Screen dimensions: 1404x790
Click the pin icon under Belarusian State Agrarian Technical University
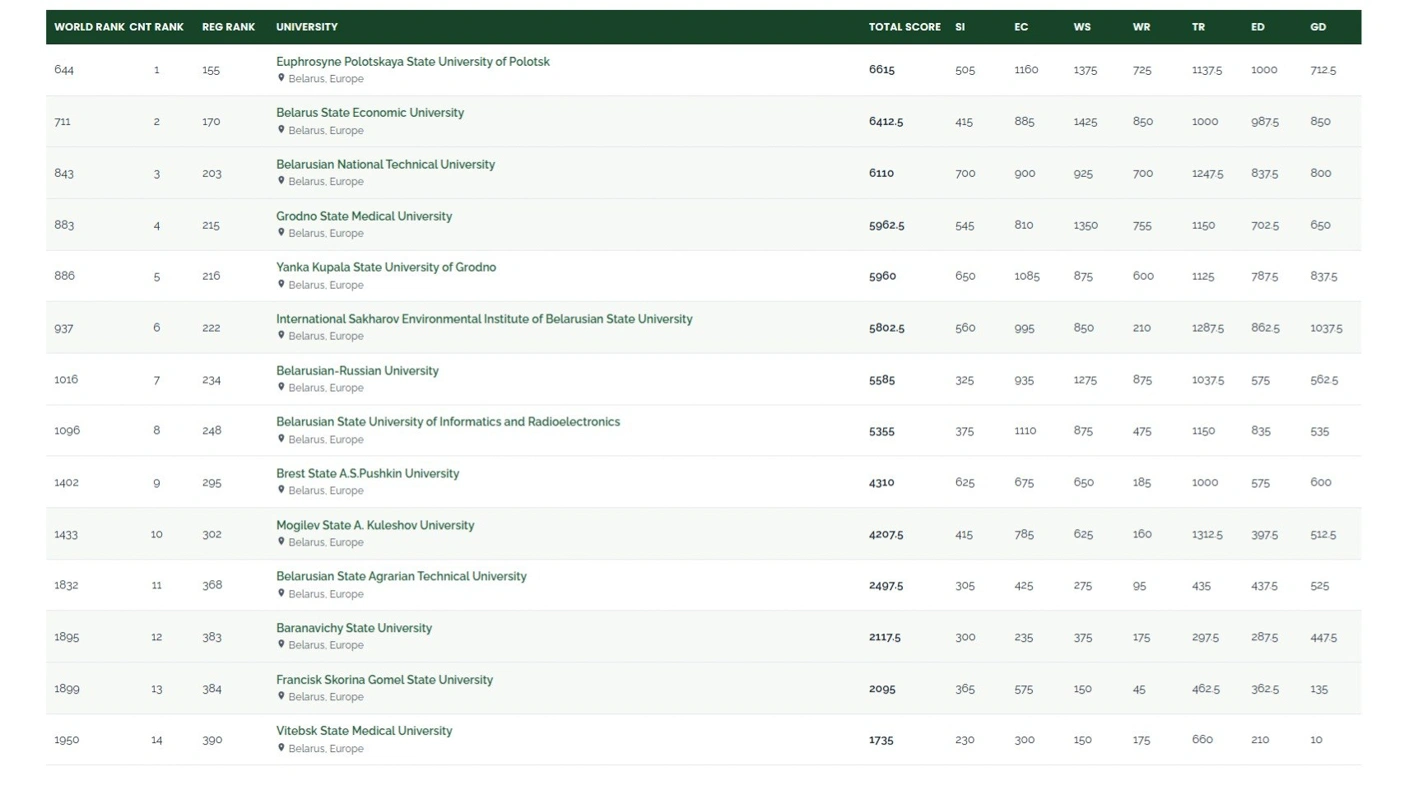click(281, 593)
